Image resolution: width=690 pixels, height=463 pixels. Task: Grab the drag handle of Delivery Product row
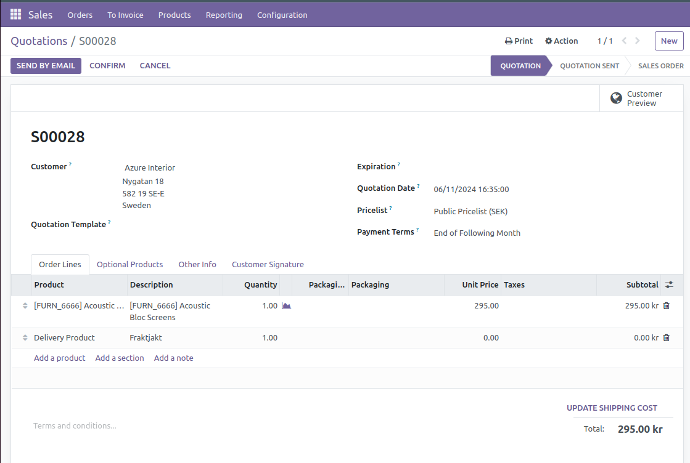point(25,338)
